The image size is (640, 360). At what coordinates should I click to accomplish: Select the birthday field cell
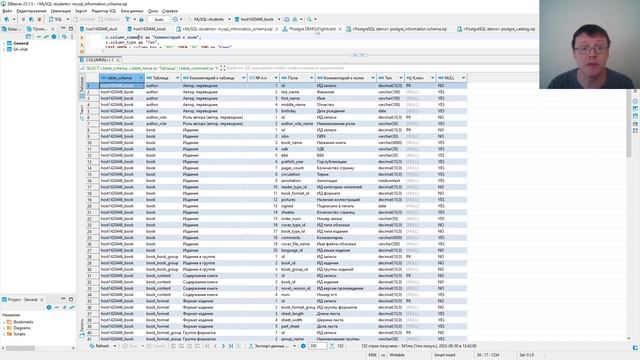click(x=298, y=111)
